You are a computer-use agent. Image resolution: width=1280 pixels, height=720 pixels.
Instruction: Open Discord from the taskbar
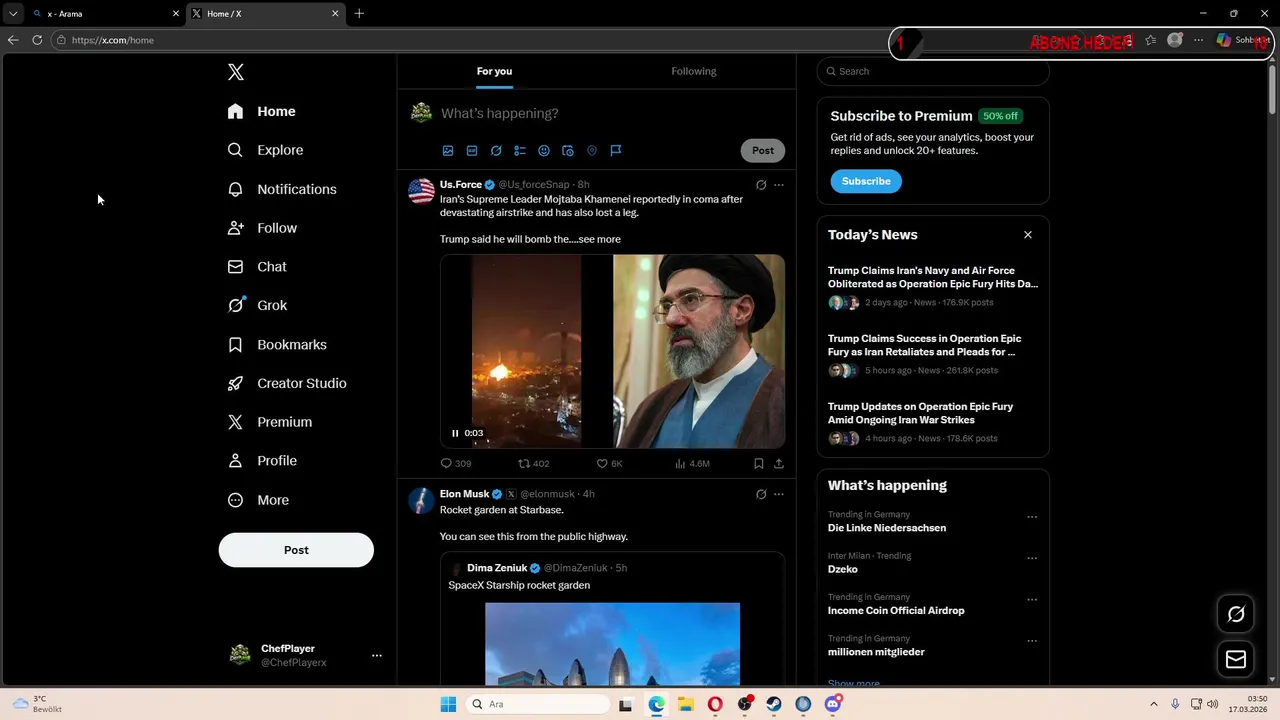pos(833,704)
